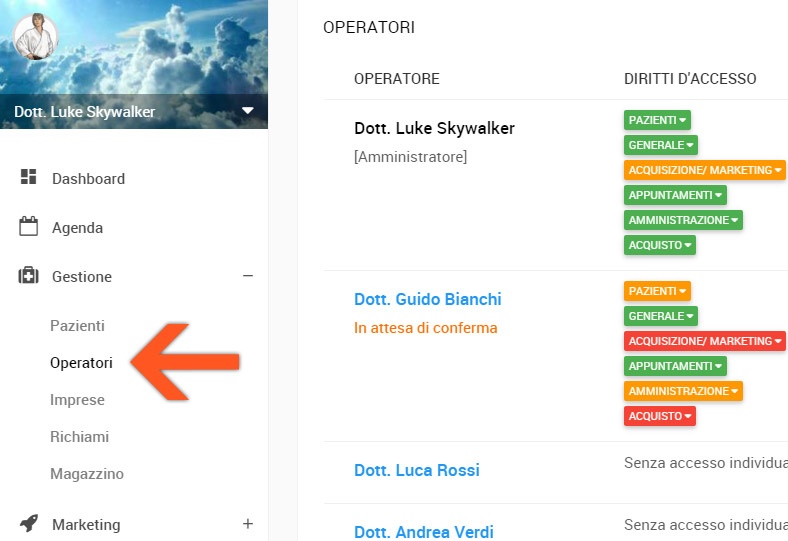Open Dott. Luca Rossi operator link

pyautogui.click(x=416, y=470)
